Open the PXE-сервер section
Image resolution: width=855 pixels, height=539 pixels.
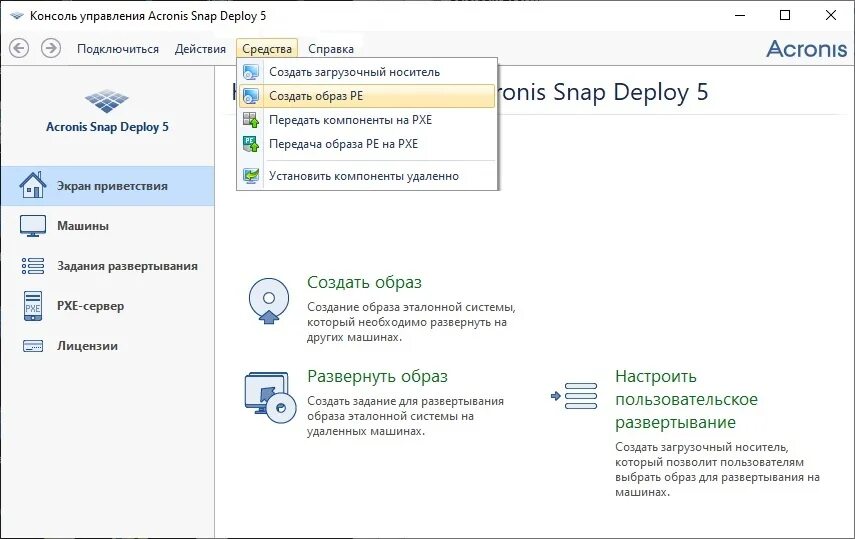click(107, 306)
